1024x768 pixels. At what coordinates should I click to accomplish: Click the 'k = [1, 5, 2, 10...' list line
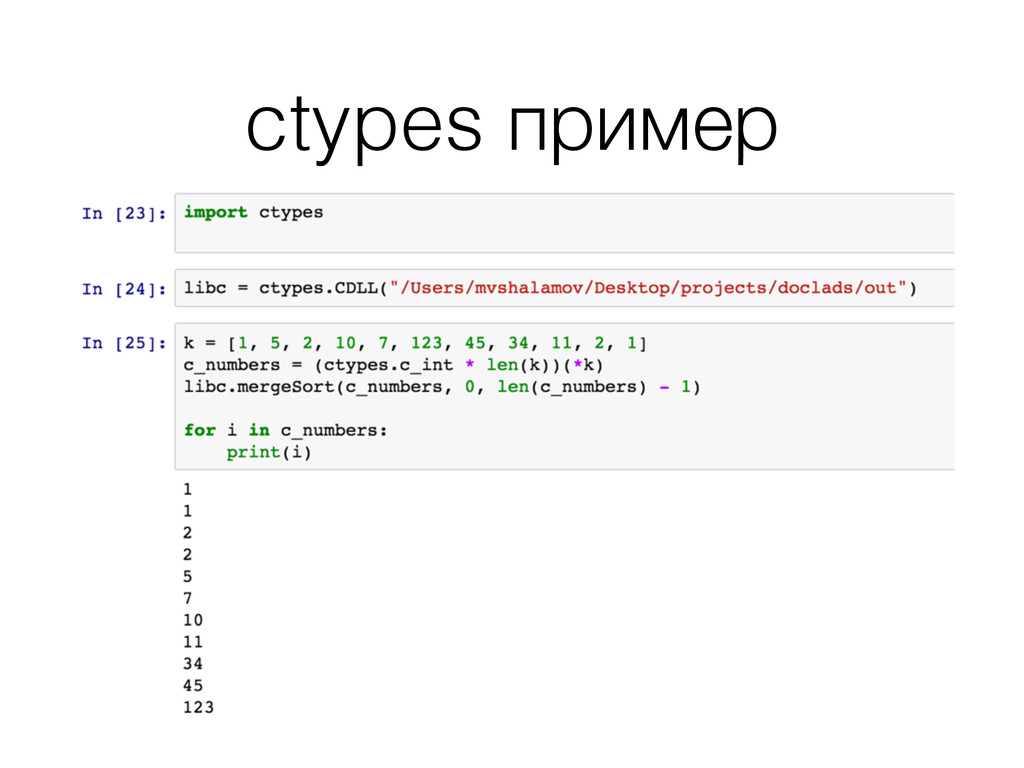tap(415, 344)
